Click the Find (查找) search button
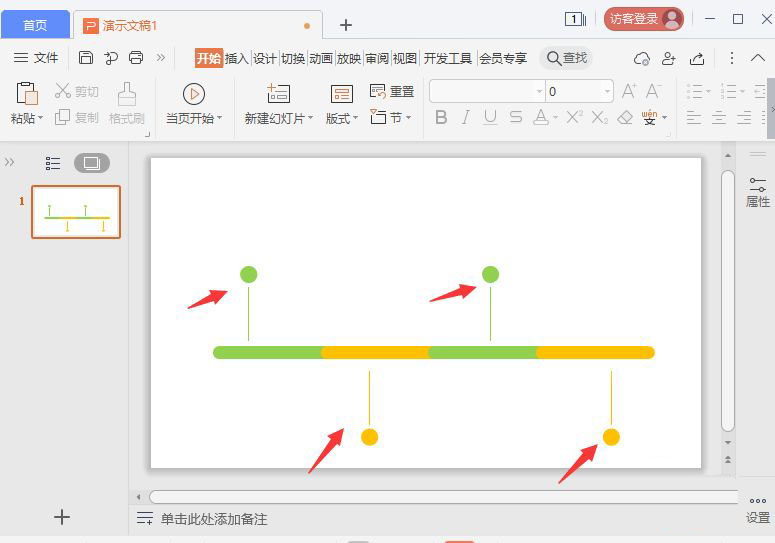Viewport: 775px width, 543px height. 566,58
